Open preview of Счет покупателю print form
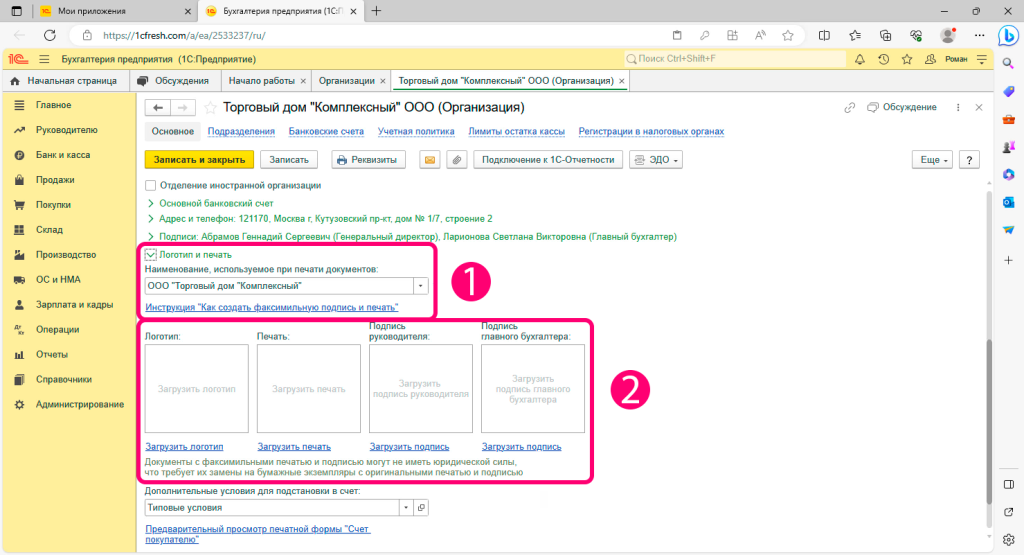 (257, 534)
